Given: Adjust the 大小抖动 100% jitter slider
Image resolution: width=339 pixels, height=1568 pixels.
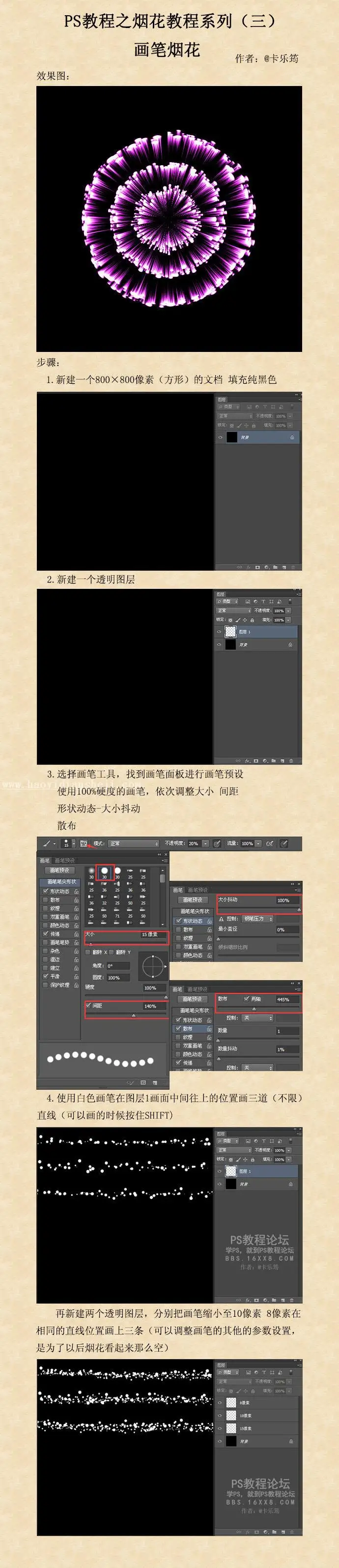Looking at the screenshot, I should coord(299,909).
